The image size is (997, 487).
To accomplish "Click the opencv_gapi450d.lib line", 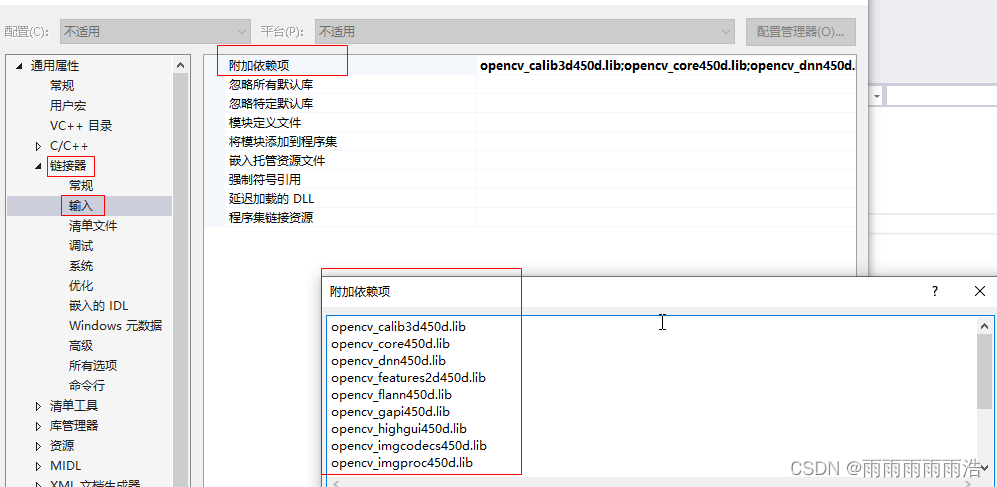I will pos(390,411).
